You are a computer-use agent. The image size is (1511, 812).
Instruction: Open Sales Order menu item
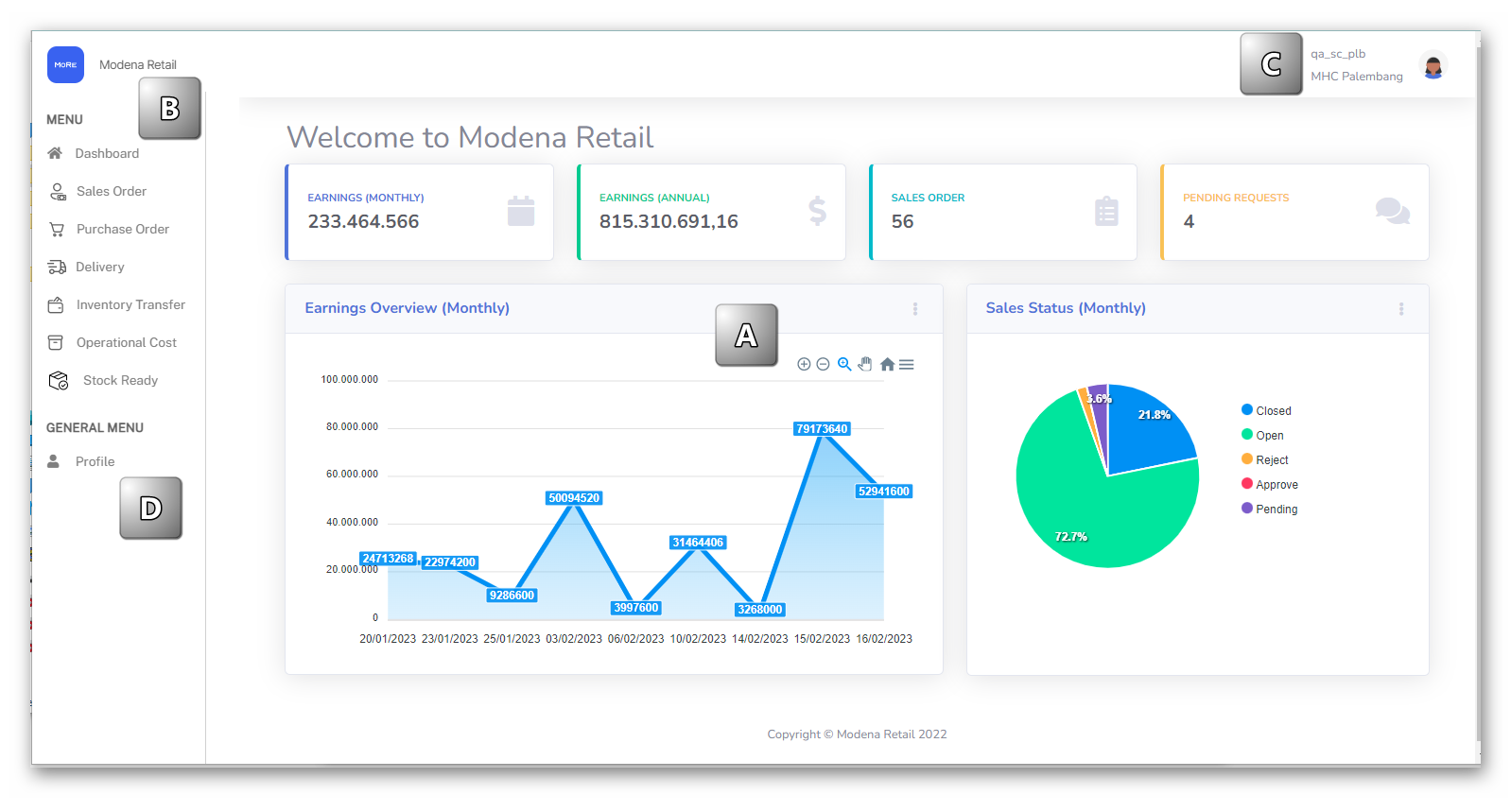point(112,191)
